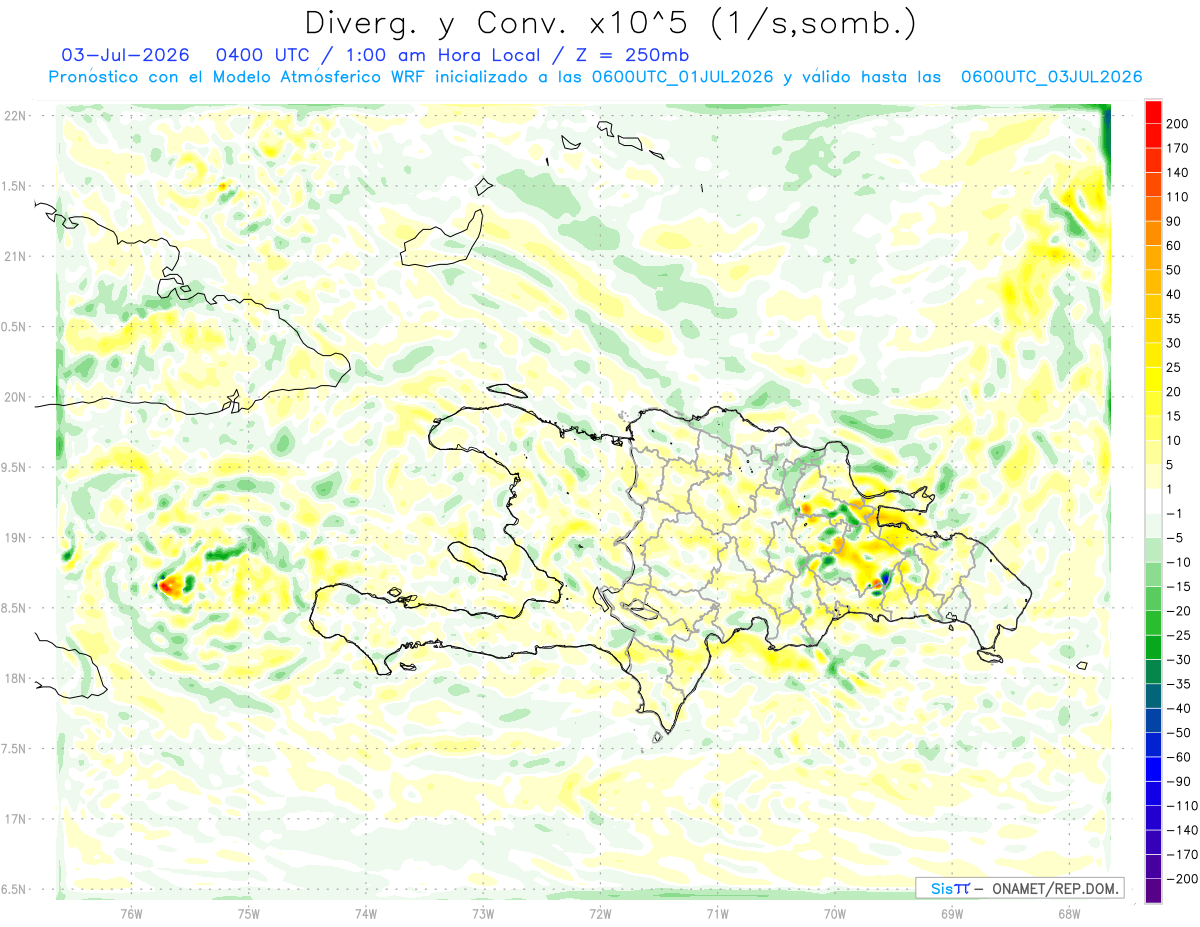
Task: Select the dark purple swatch below -200
Action: (1153, 891)
